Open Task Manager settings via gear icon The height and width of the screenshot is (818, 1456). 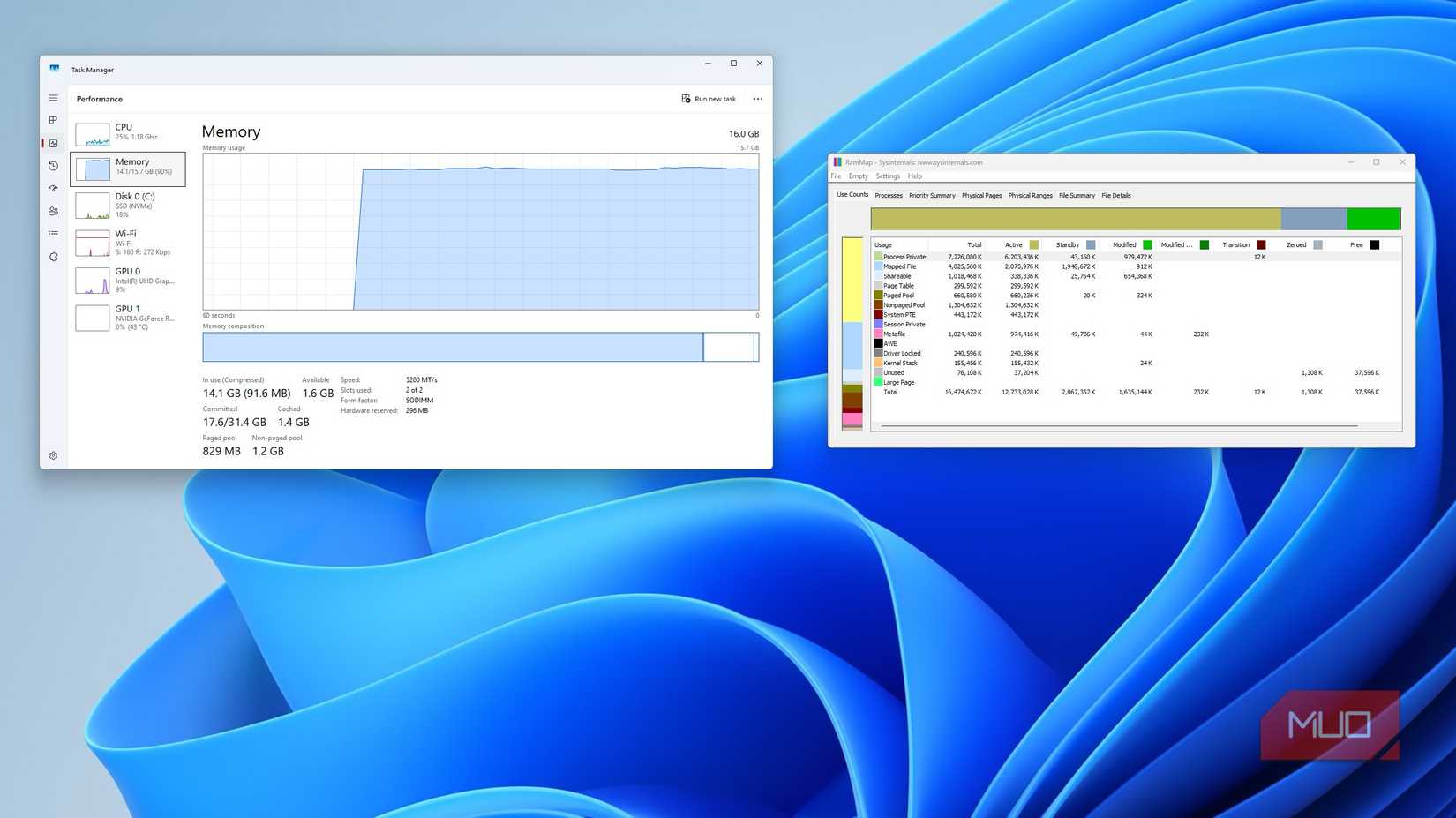(x=53, y=455)
